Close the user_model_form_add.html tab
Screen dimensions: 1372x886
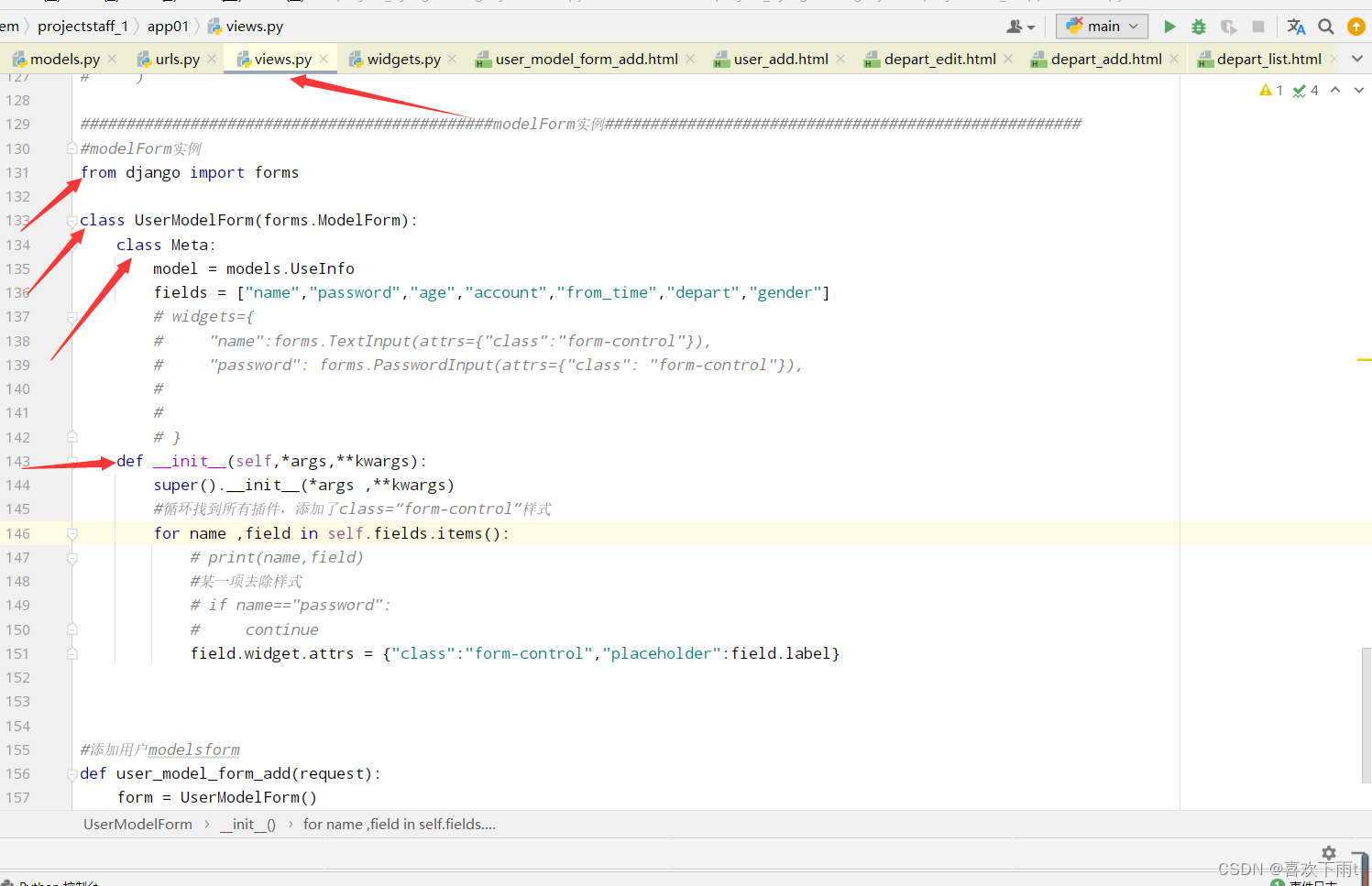coord(690,59)
